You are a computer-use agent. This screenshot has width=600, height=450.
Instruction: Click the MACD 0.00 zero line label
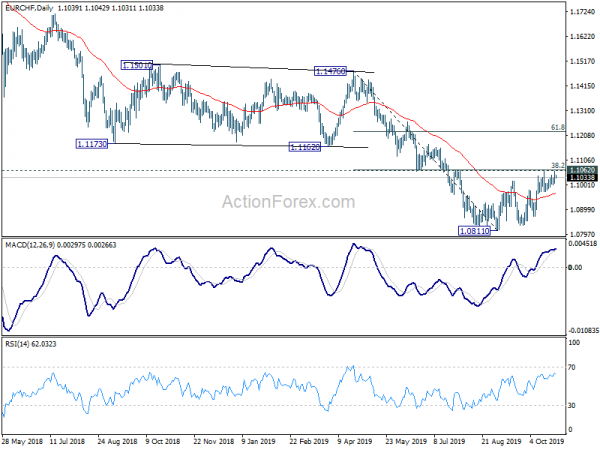(576, 267)
